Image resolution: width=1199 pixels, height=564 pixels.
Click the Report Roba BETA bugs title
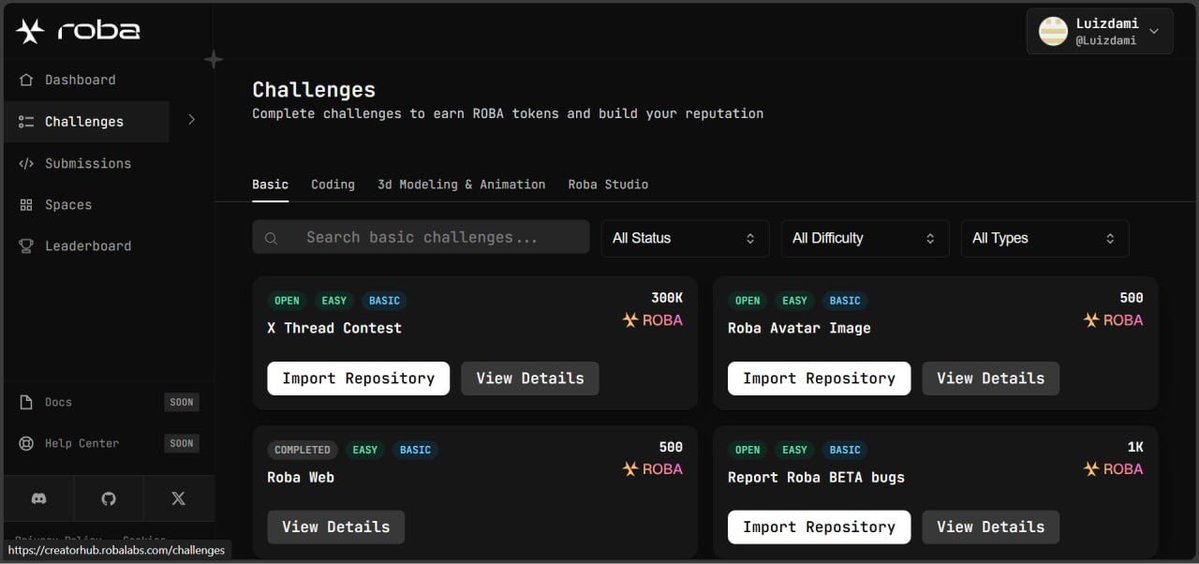coord(816,477)
